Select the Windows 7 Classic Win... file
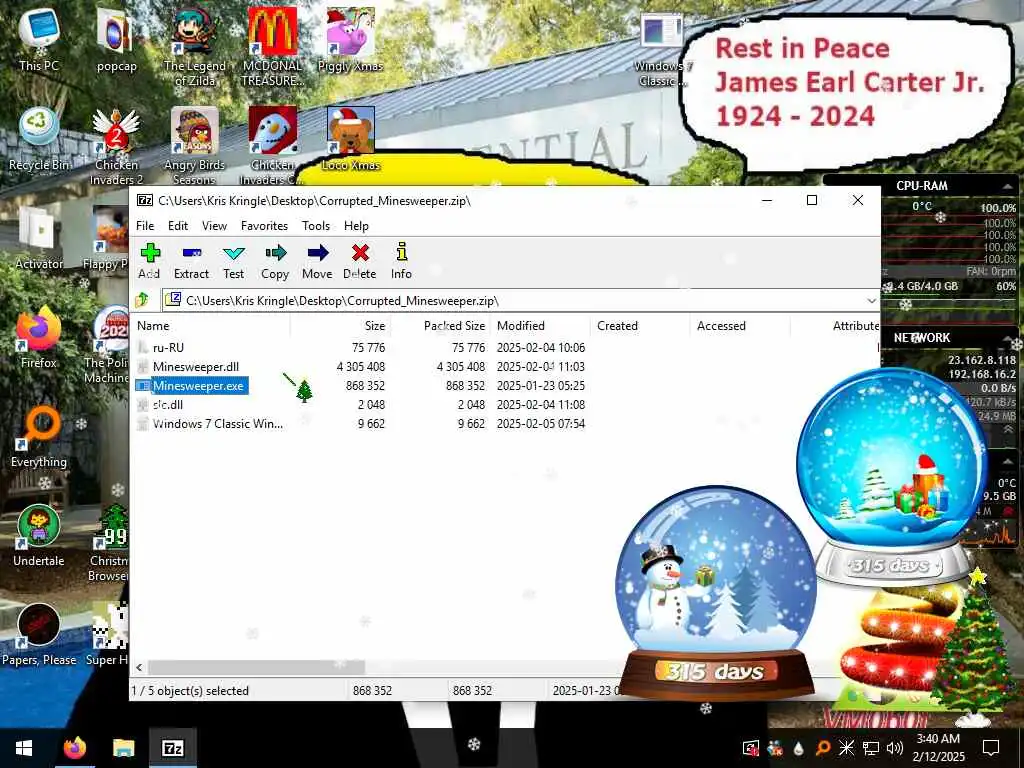 217,424
